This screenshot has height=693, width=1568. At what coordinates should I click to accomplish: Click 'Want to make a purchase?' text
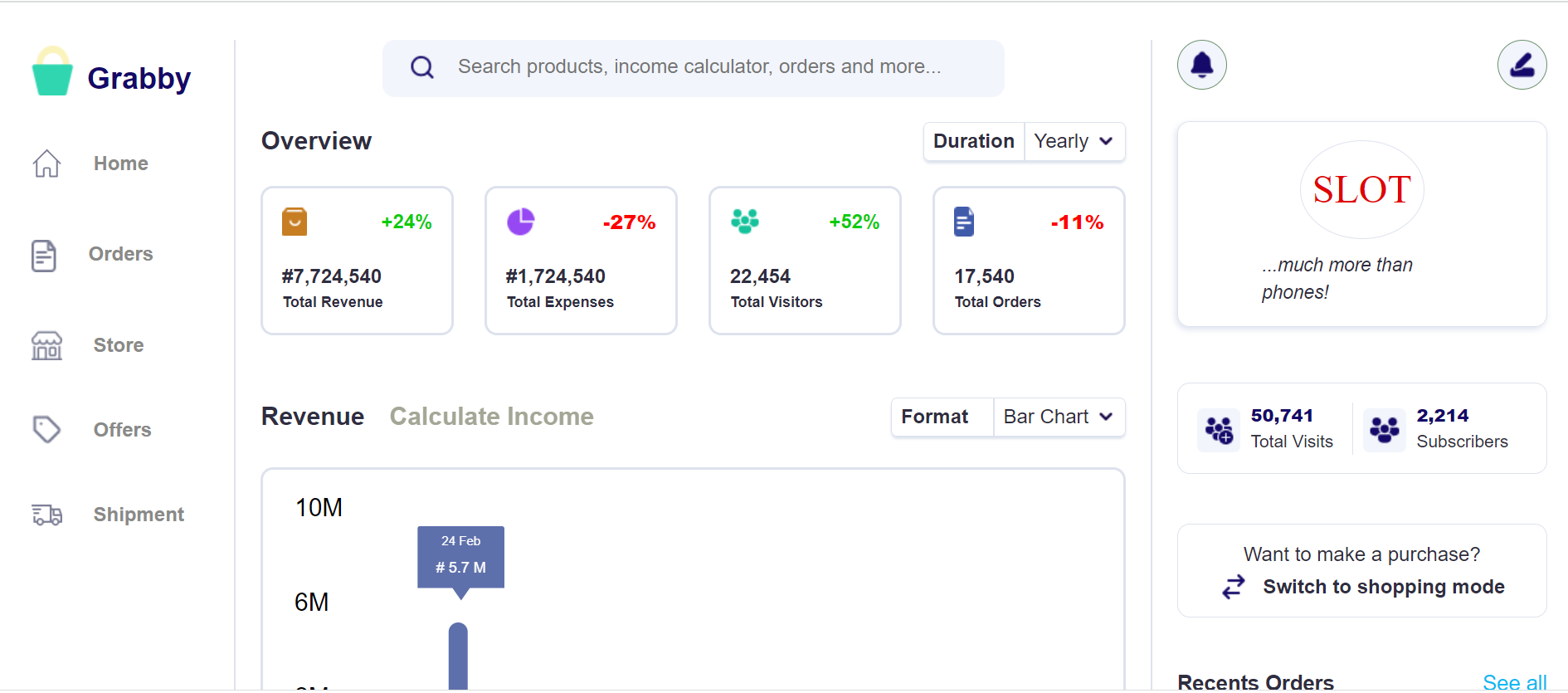[1362, 554]
